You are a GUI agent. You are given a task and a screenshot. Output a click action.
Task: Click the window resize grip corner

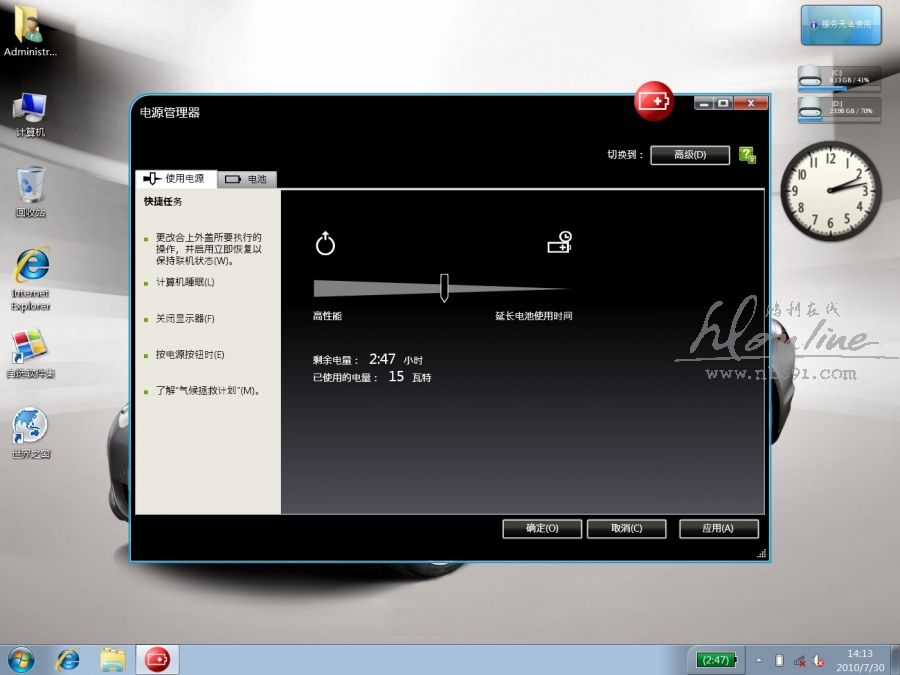click(x=762, y=553)
